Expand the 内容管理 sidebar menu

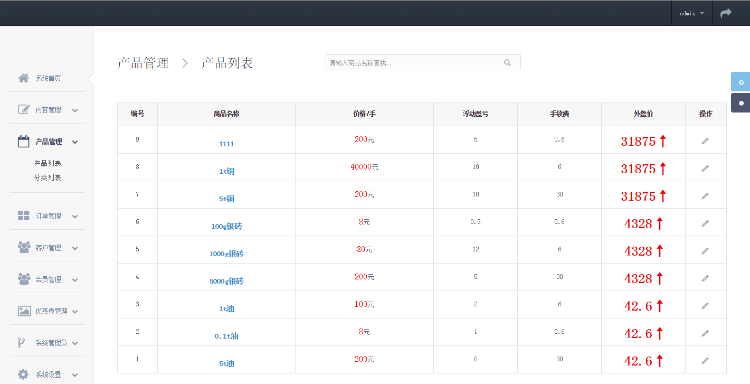click(47, 110)
